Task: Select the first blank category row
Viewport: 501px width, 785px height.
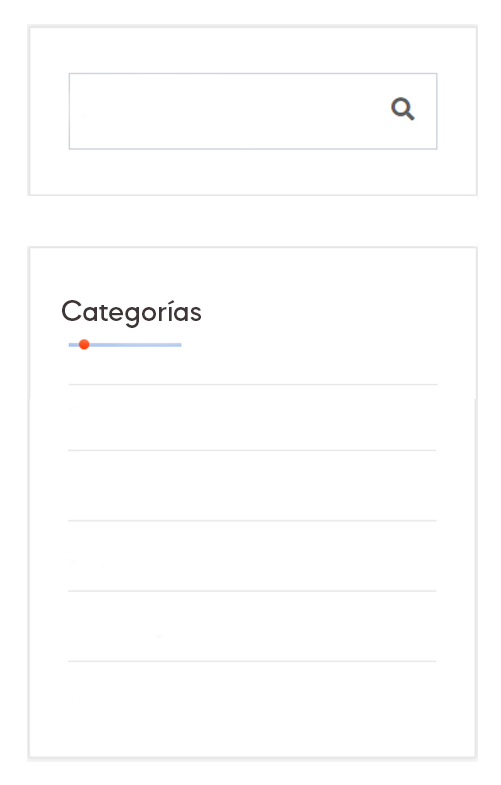Action: [x=252, y=418]
